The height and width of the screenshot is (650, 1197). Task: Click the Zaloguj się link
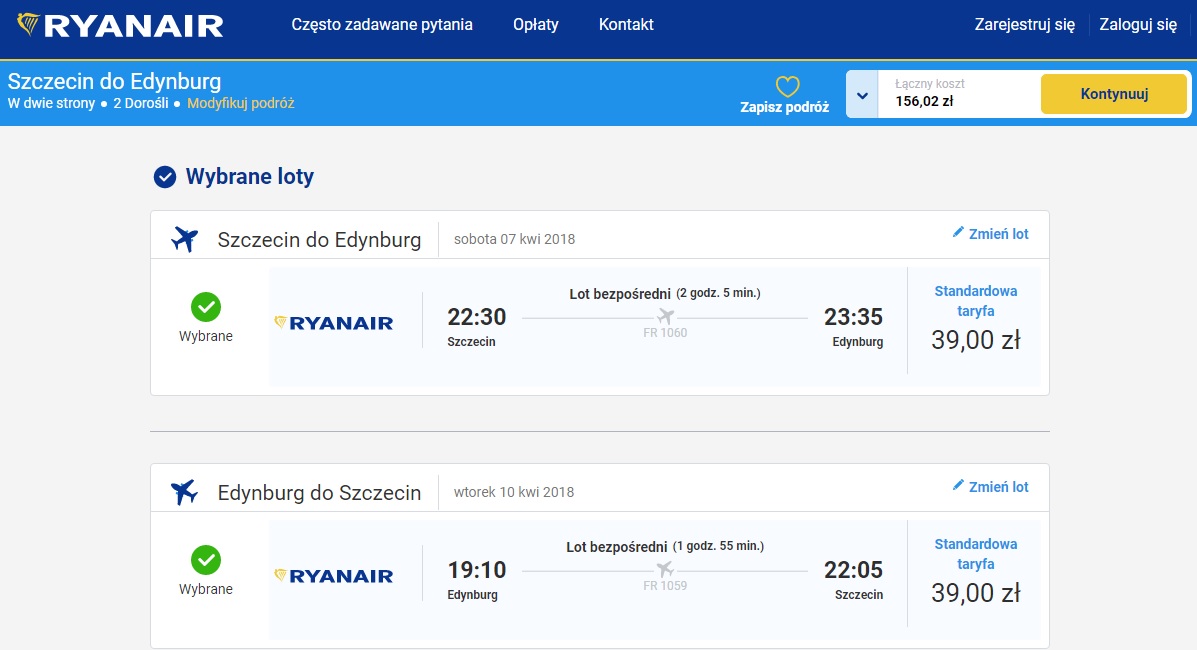coord(1137,24)
